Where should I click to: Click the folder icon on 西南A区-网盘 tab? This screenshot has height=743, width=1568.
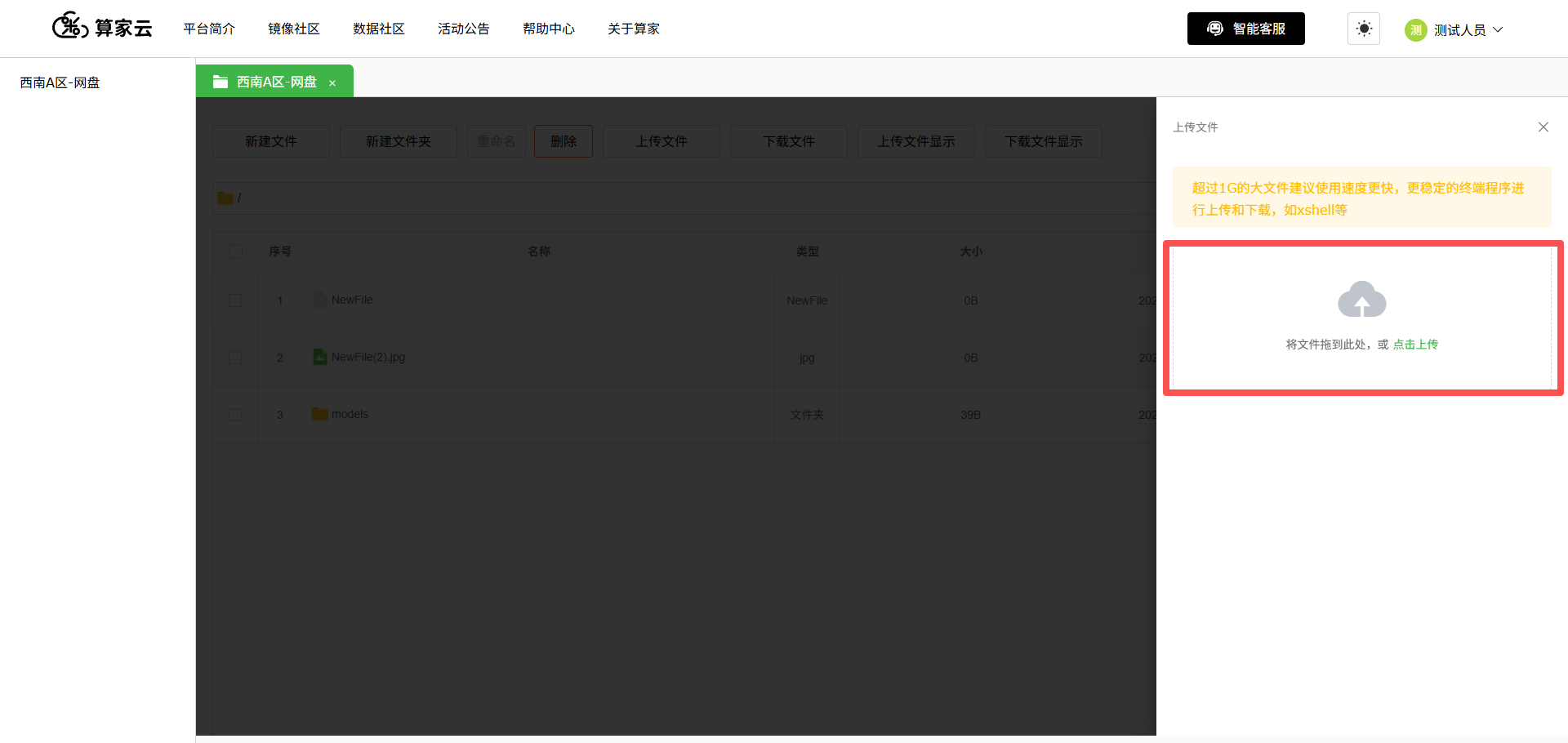[x=220, y=82]
